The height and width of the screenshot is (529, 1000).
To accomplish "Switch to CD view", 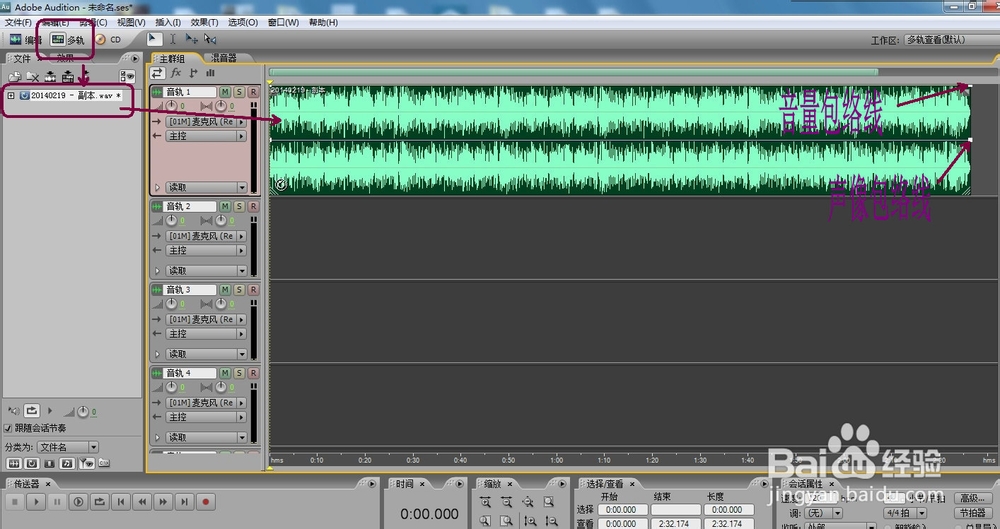I will point(108,40).
